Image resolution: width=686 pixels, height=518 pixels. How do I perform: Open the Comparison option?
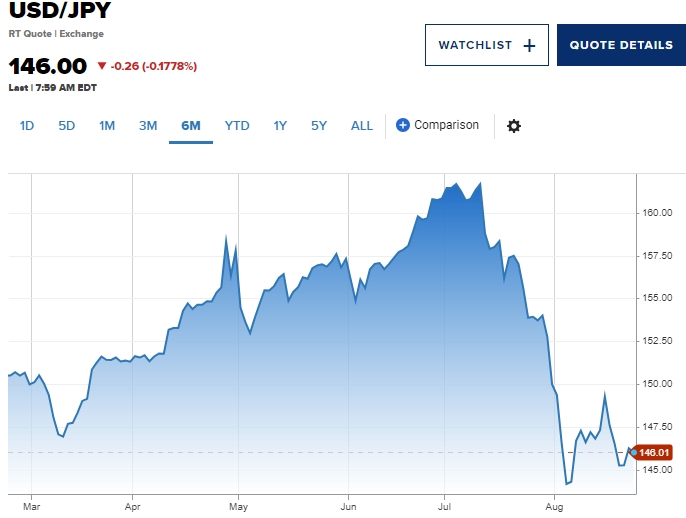[446, 125]
